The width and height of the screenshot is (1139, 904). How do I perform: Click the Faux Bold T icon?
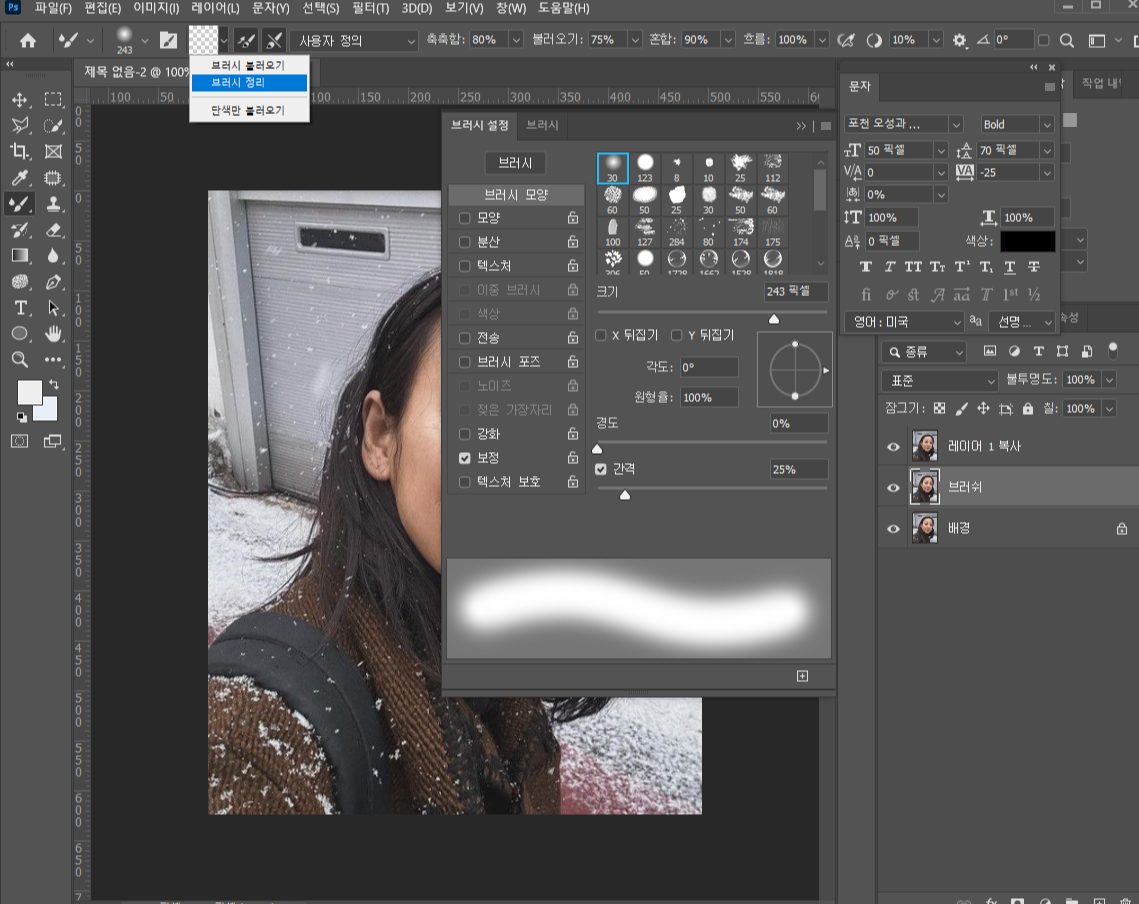pyautogui.click(x=866, y=267)
